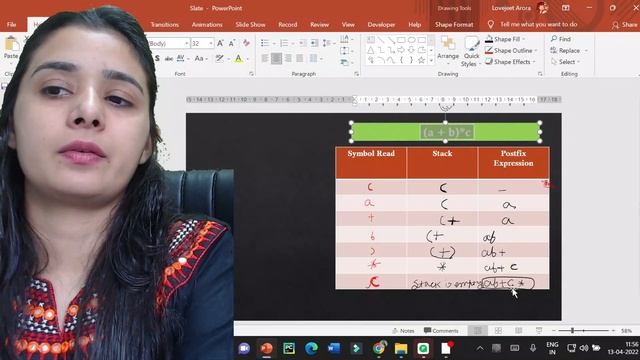Align text to the right
The image size is (640, 360).
point(288,59)
